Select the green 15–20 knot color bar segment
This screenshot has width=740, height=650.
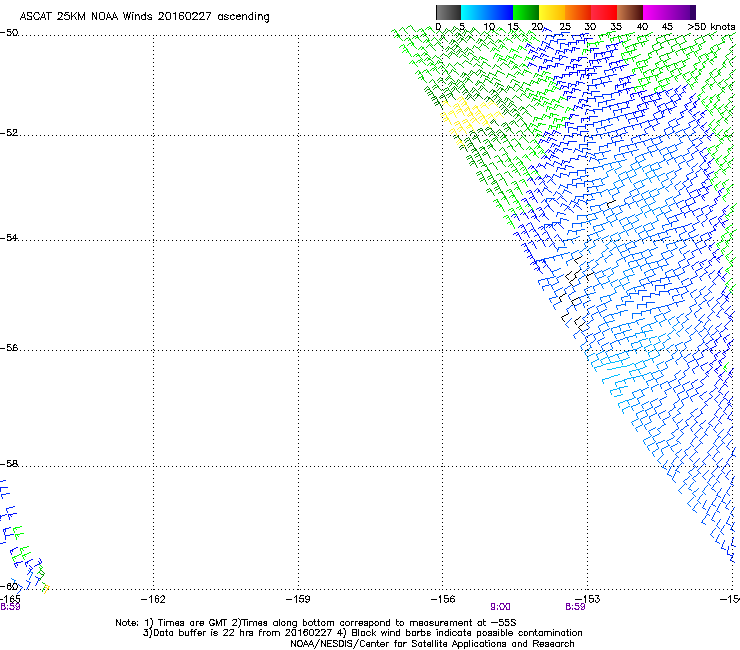click(526, 12)
